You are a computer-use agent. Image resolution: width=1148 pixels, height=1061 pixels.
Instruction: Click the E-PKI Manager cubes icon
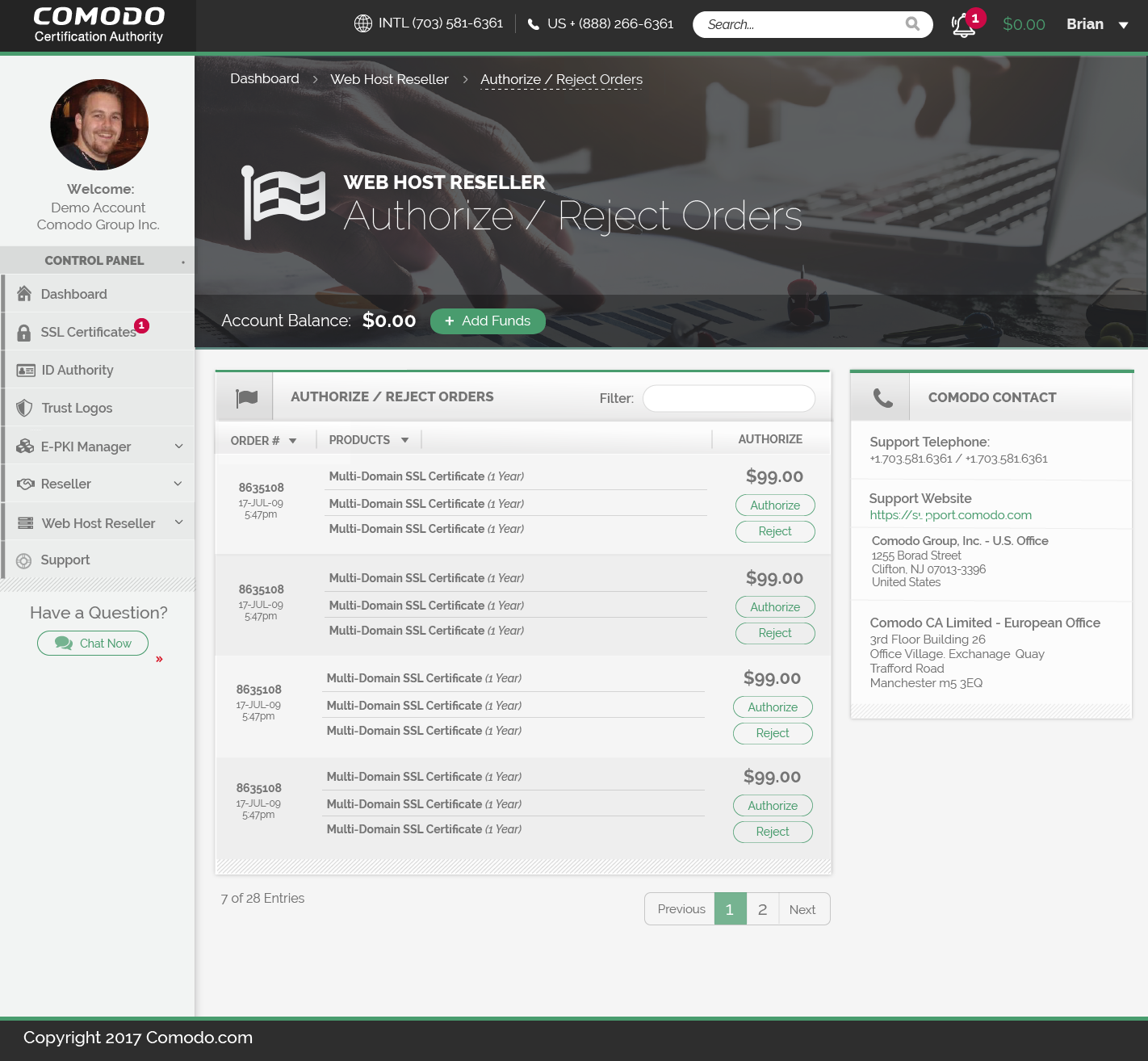(25, 446)
